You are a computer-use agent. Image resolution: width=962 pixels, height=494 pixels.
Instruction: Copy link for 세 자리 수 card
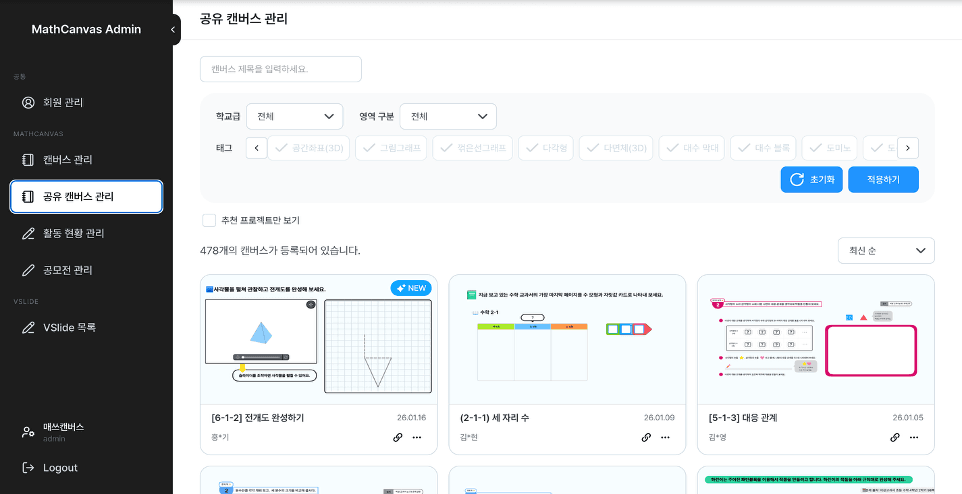tap(646, 438)
